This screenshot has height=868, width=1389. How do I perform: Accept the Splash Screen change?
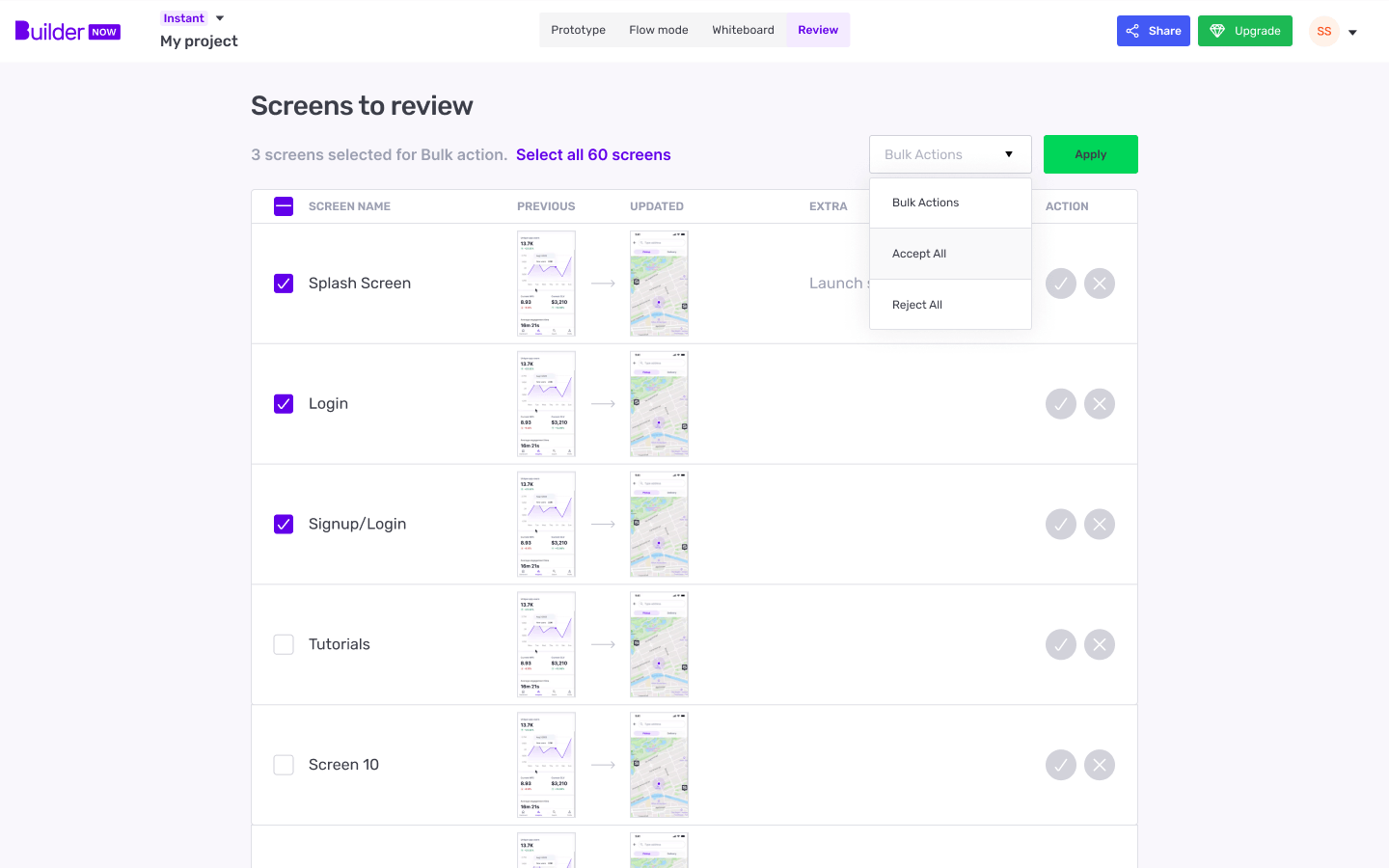[x=1060, y=284]
